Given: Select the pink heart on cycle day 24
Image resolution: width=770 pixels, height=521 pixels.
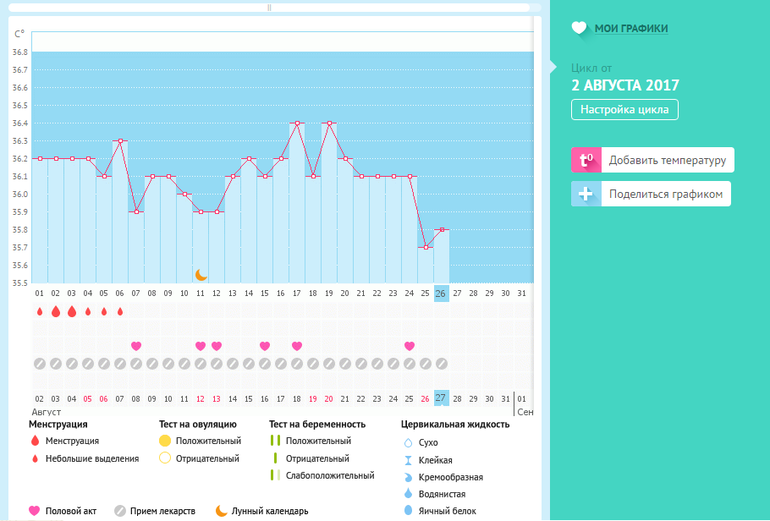Looking at the screenshot, I should pos(409,346).
